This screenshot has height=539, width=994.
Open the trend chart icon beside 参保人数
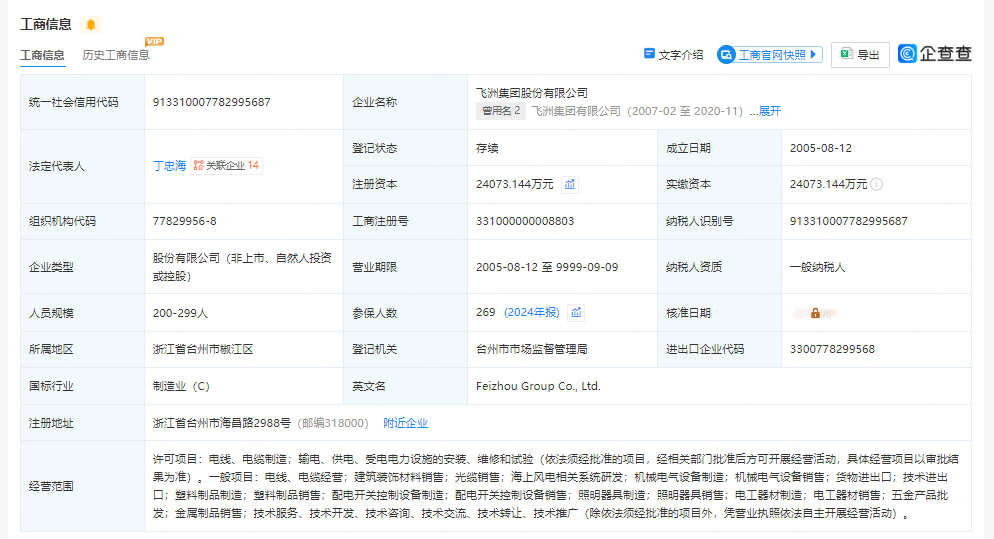(x=576, y=312)
